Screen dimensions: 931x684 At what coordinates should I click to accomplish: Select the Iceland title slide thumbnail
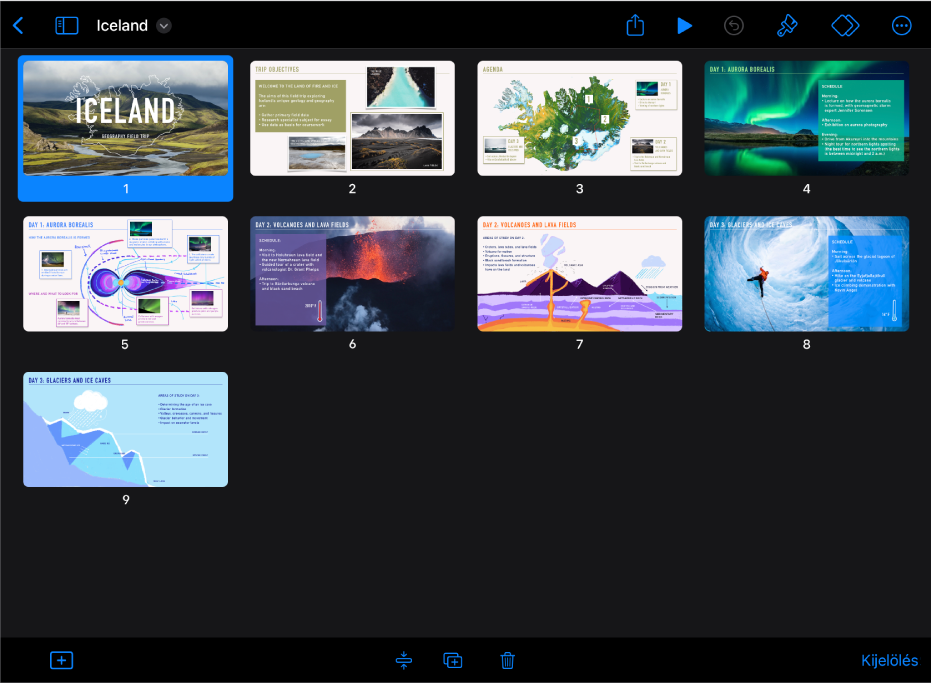125,118
